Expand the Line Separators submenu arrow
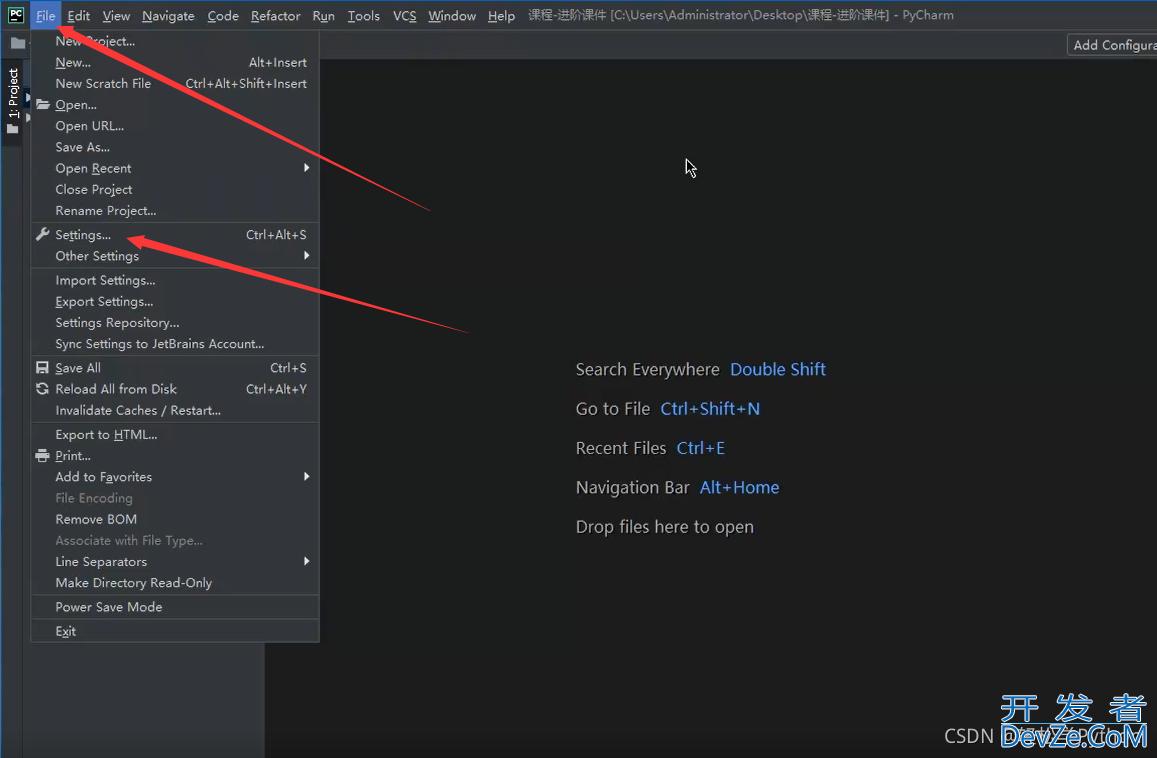The width and height of the screenshot is (1157, 758). tap(306, 562)
